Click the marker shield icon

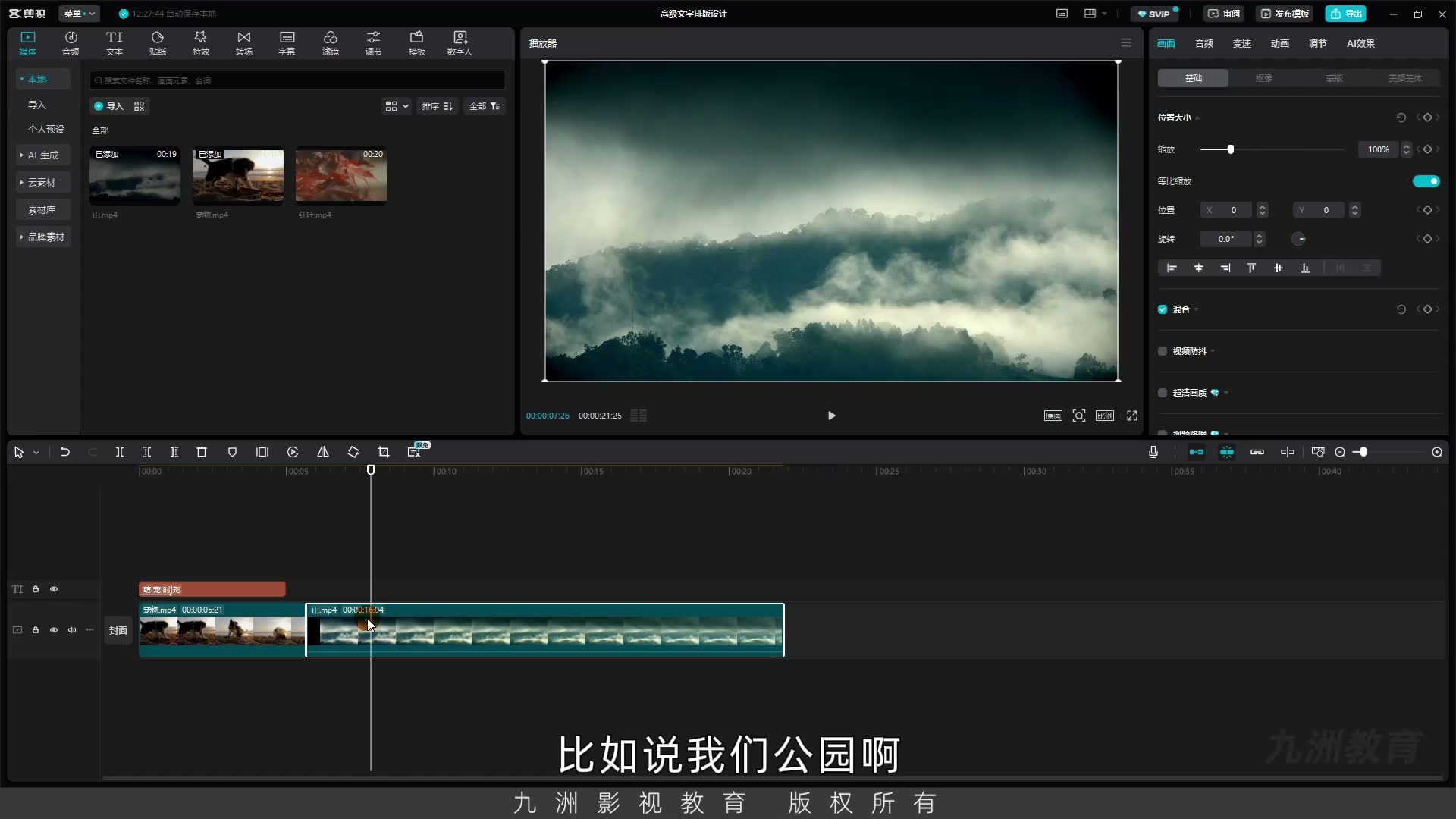(x=232, y=452)
